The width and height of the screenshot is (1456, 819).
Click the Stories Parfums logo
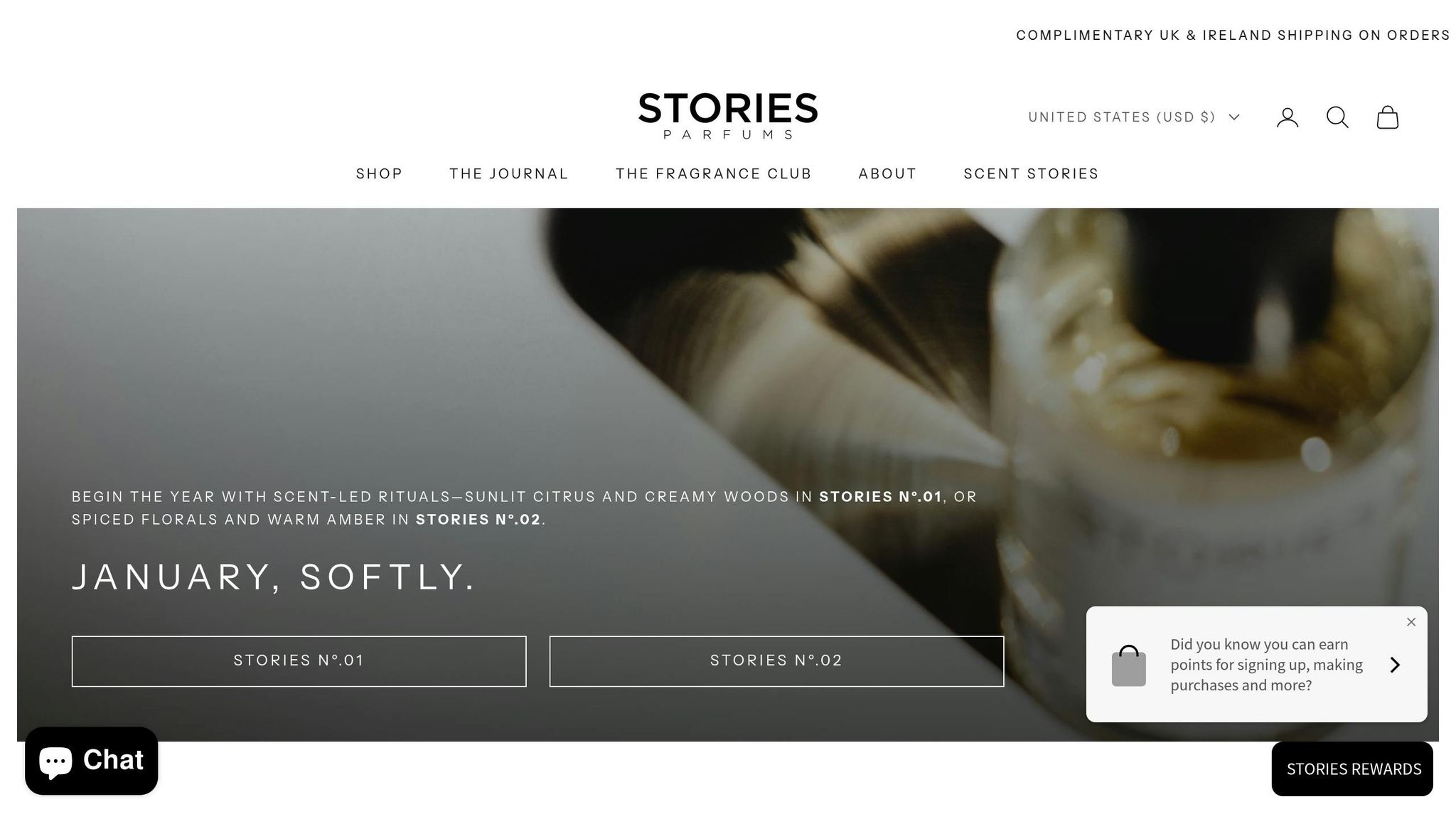point(728,115)
